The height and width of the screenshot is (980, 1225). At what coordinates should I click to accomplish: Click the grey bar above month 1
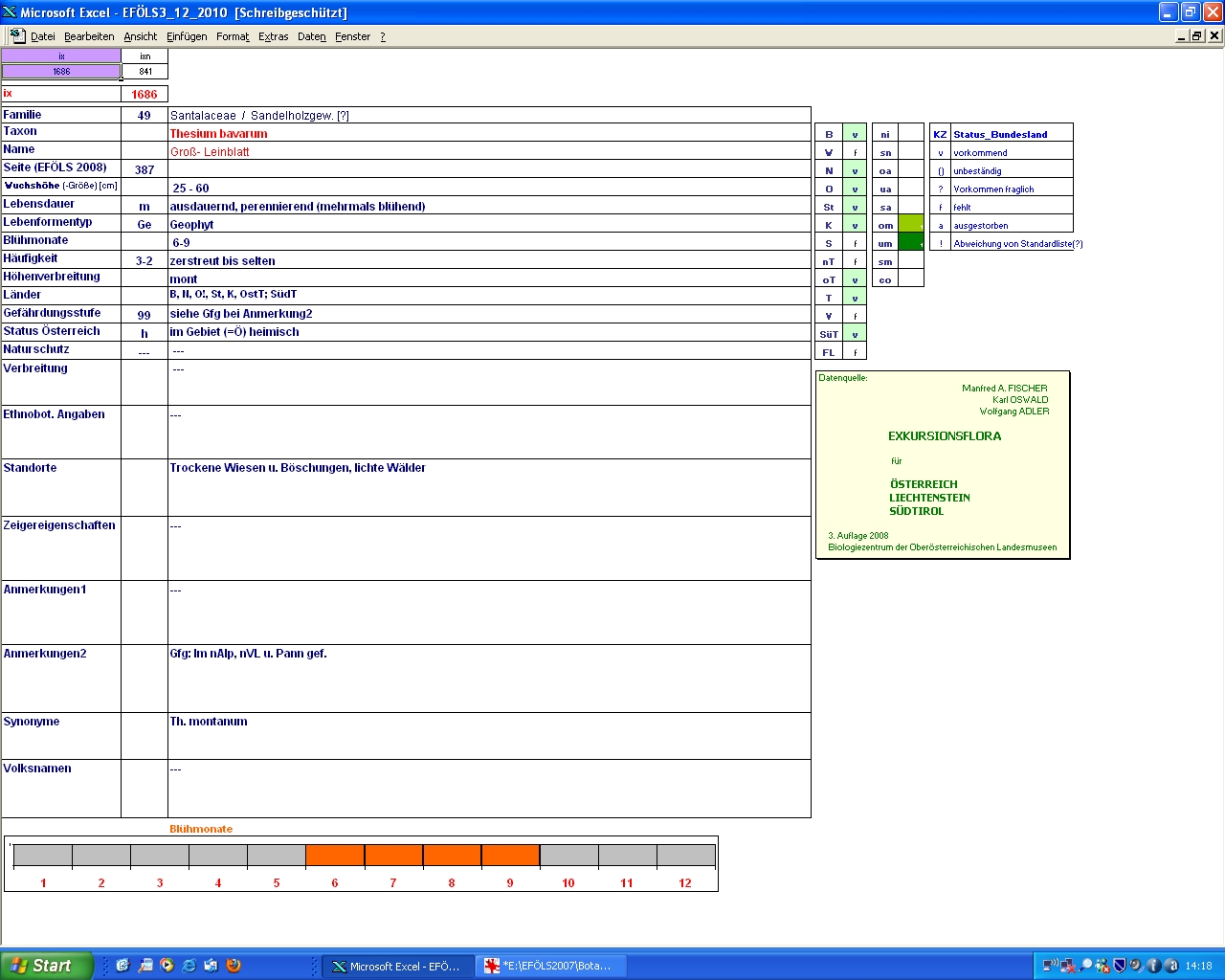click(x=43, y=856)
